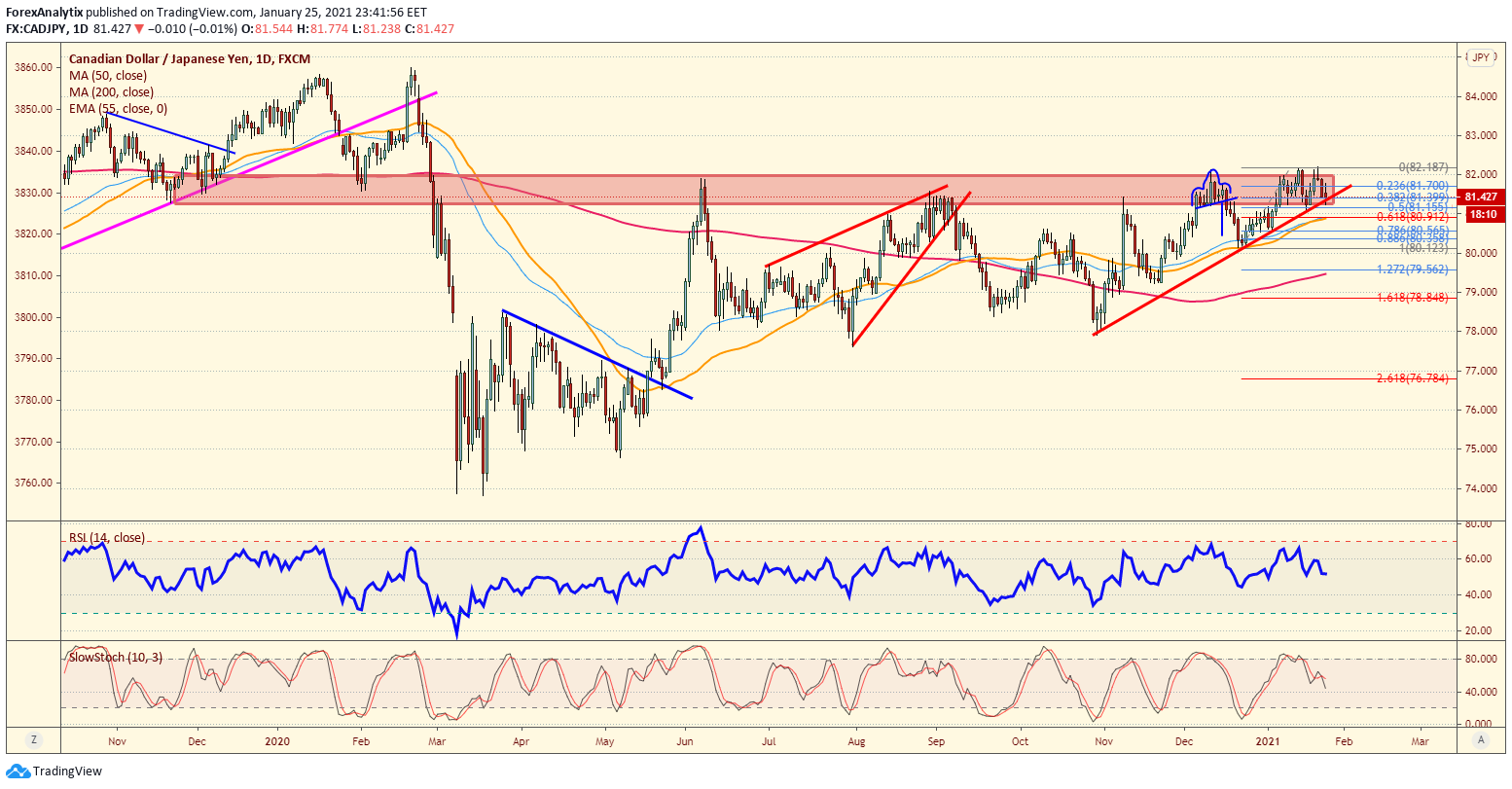Open the TradingView logo link
Viewport: 1512px width, 789px height.
54,771
